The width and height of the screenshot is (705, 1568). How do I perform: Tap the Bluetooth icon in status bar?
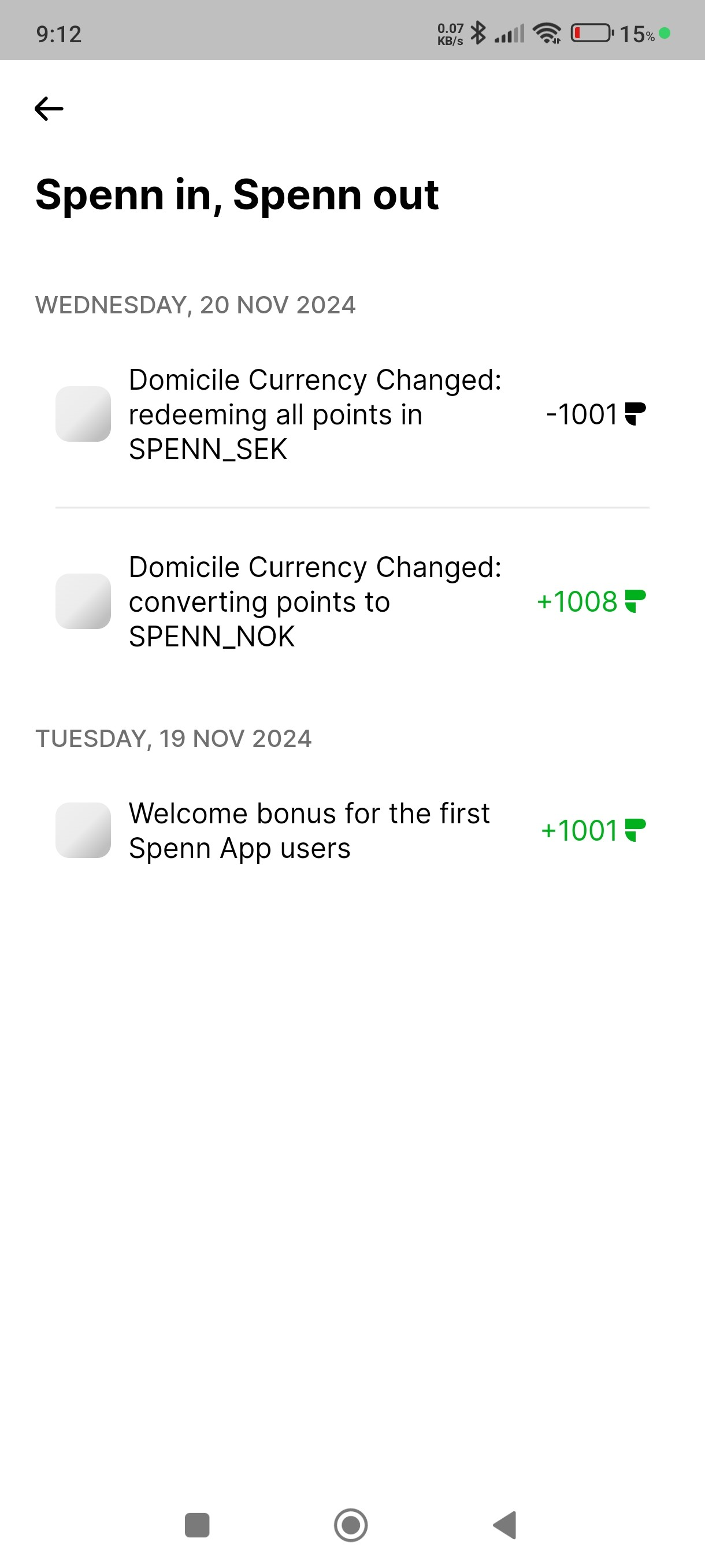478,33
